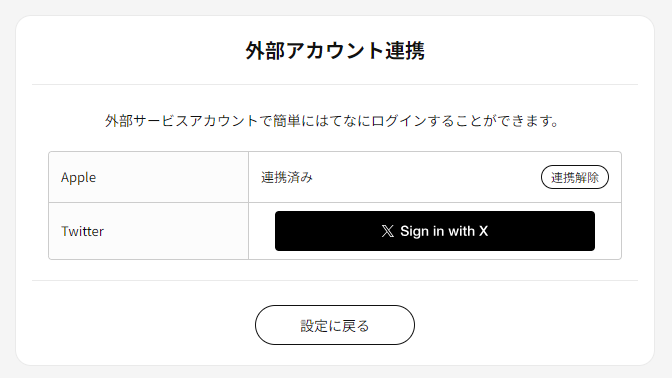The height and width of the screenshot is (378, 672).
Task: Click the 外部アカウント連携 page heading
Action: [335, 51]
